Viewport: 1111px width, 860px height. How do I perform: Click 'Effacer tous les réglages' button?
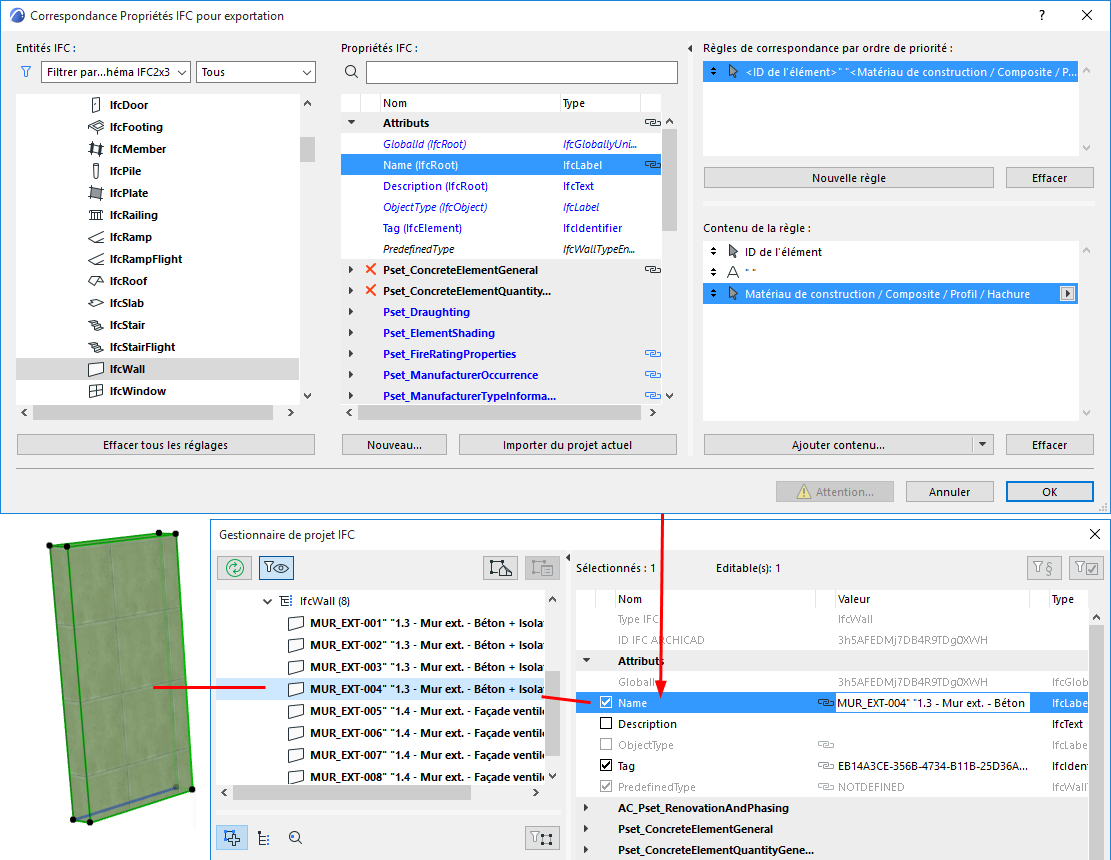coord(166,445)
